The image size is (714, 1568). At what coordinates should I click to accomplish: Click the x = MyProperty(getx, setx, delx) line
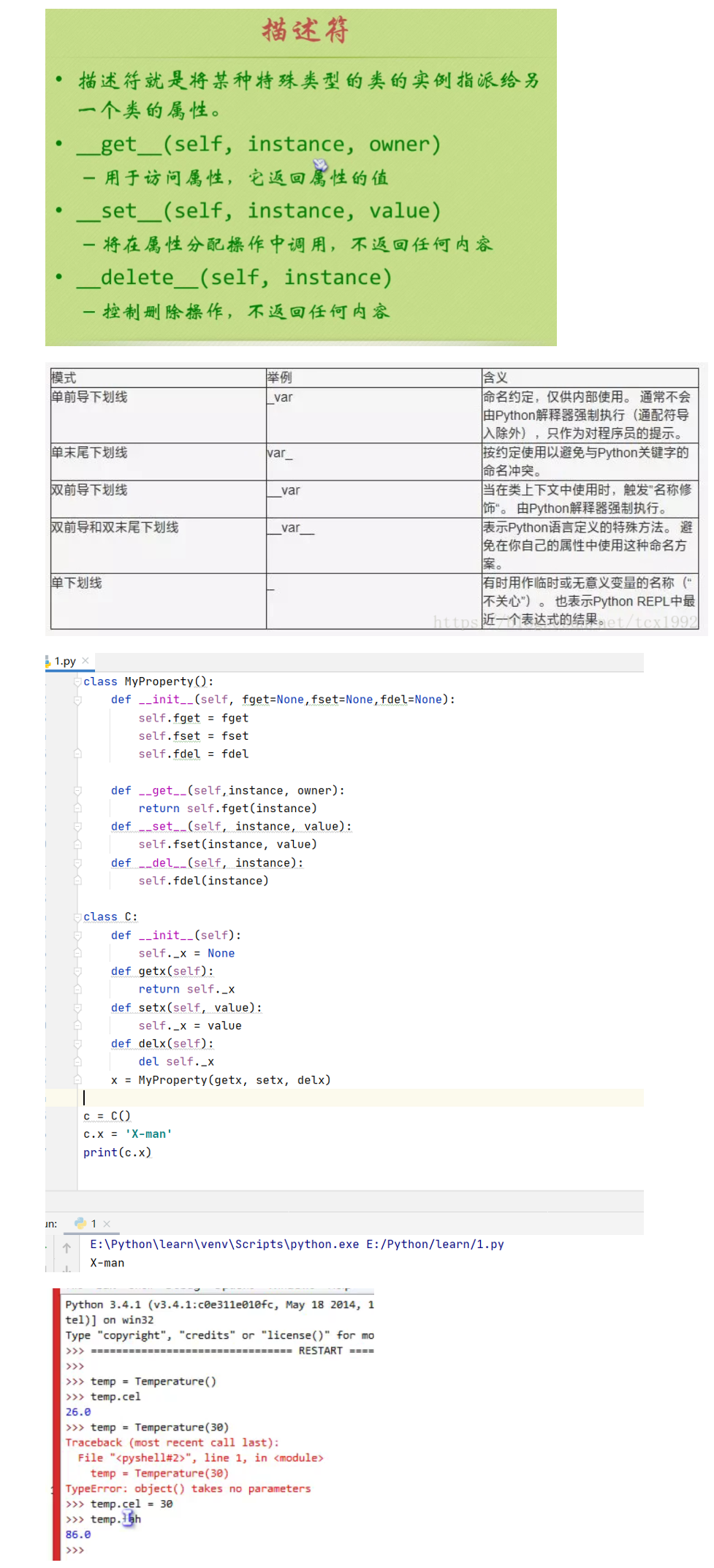point(221,1079)
